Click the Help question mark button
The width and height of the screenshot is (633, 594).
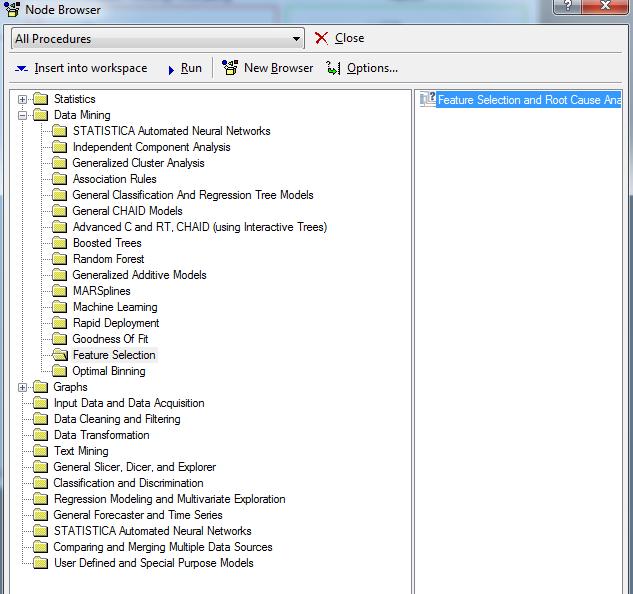point(568,6)
